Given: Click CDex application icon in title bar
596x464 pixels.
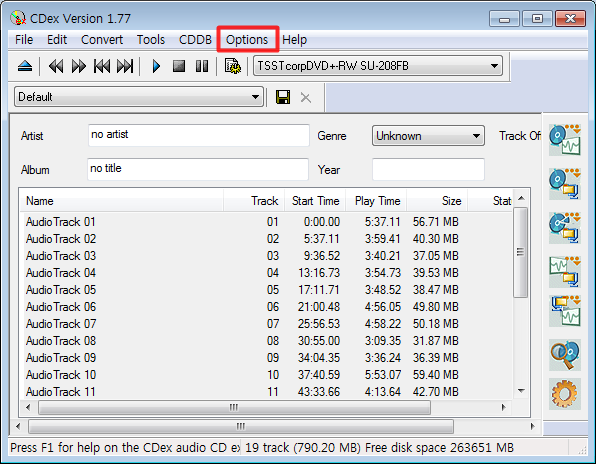Looking at the screenshot, I should pos(18,18).
